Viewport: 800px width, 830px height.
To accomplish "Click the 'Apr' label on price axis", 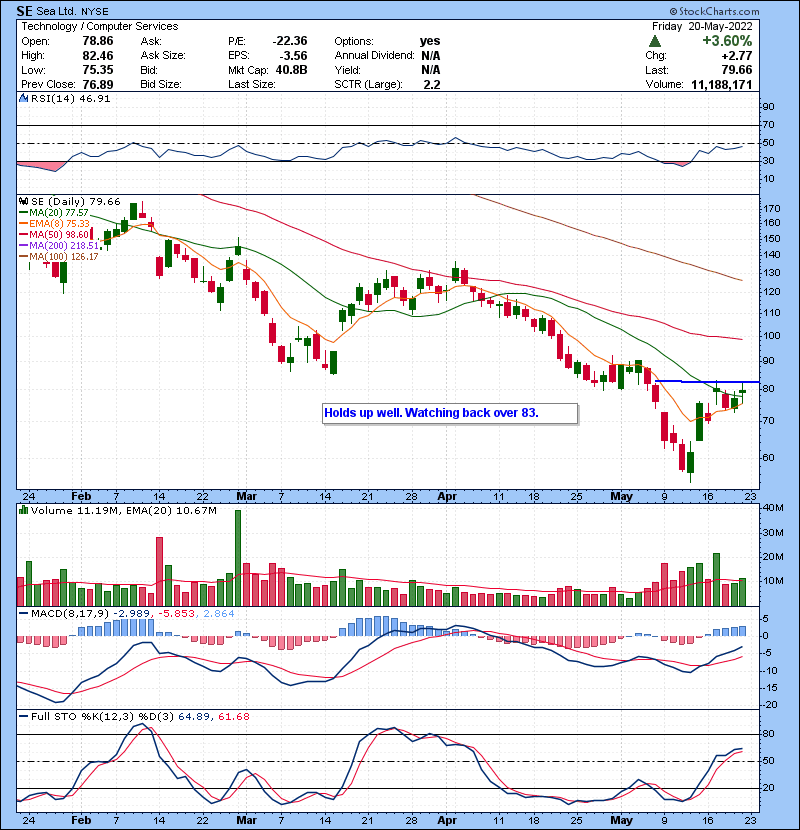I will click(x=447, y=497).
